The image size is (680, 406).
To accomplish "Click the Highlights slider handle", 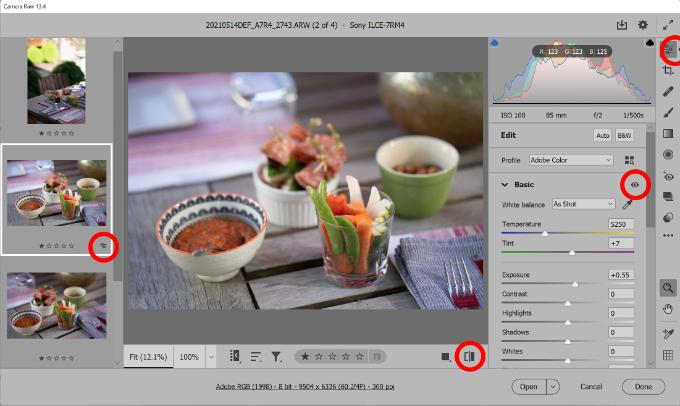I will [x=568, y=323].
